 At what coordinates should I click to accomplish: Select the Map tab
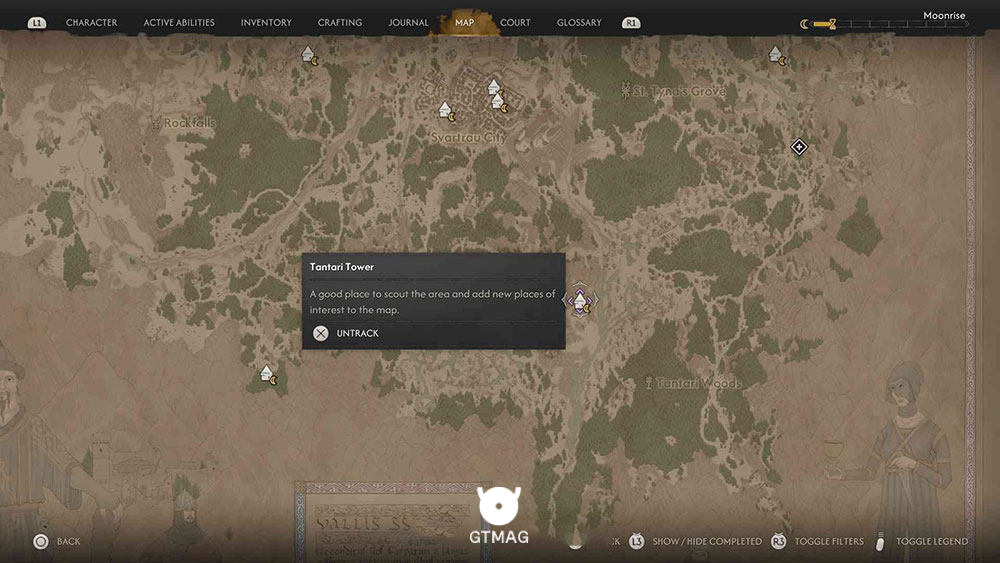point(464,22)
